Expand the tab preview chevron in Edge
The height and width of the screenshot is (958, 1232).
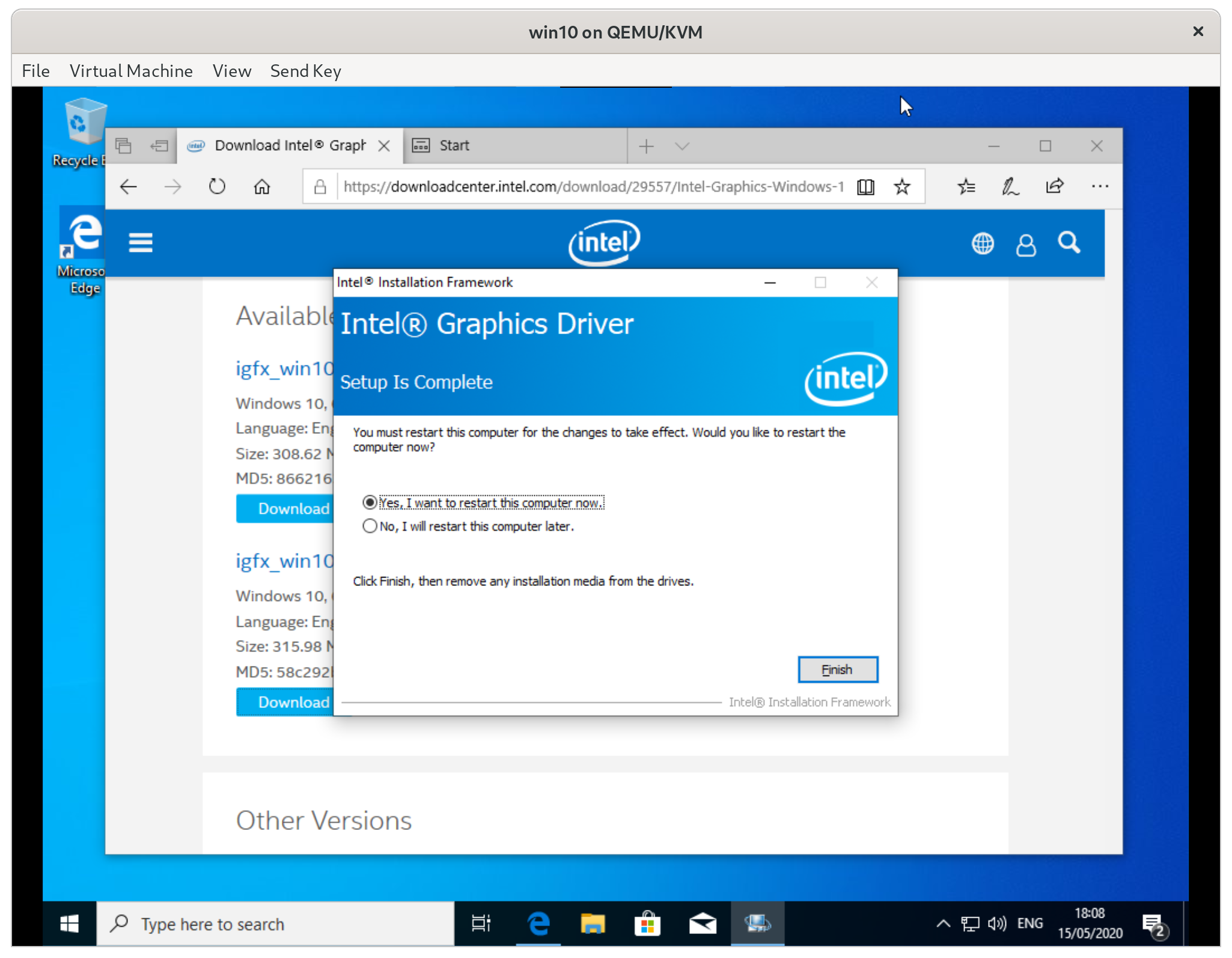click(682, 146)
